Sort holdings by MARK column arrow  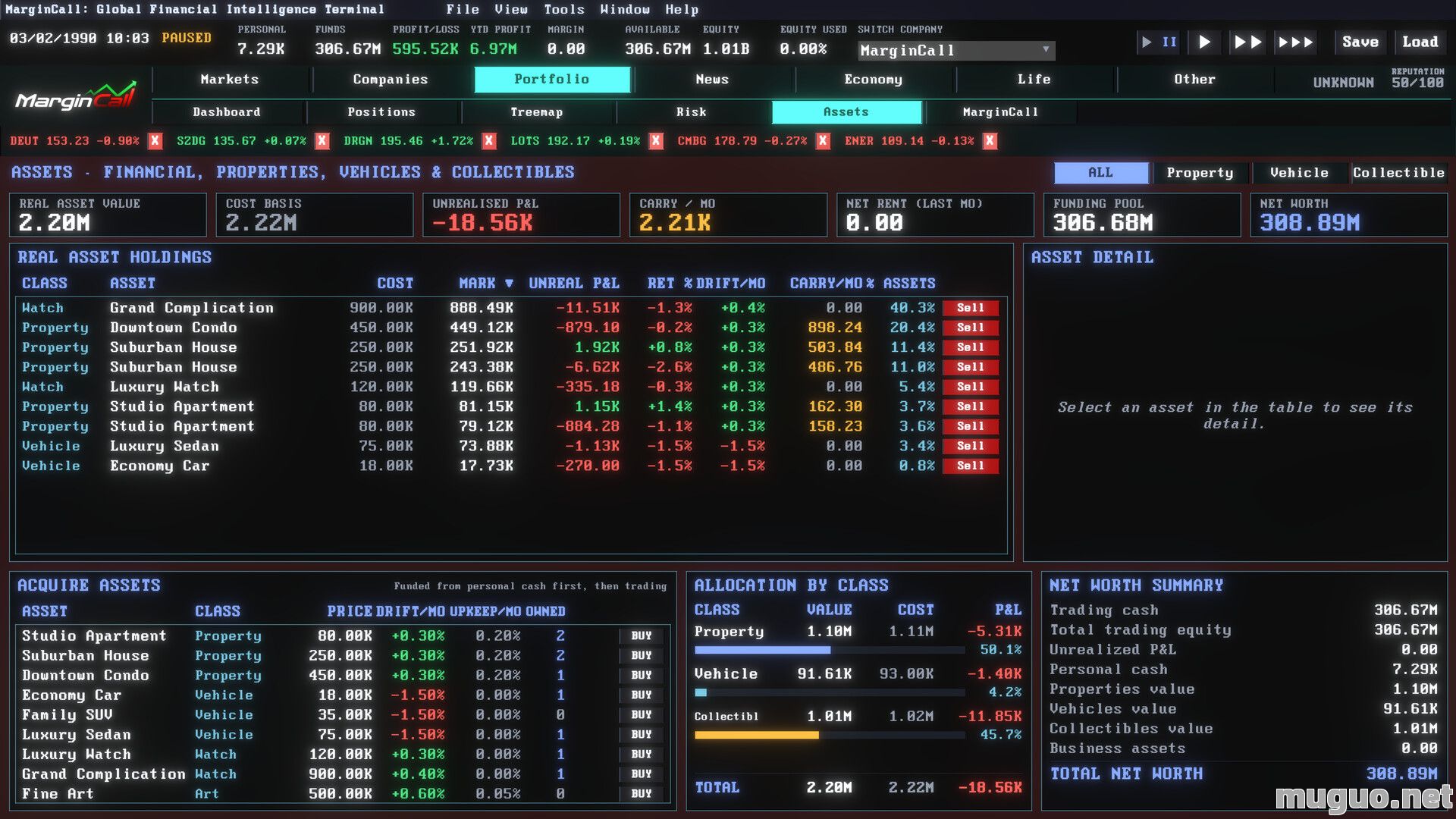[509, 284]
